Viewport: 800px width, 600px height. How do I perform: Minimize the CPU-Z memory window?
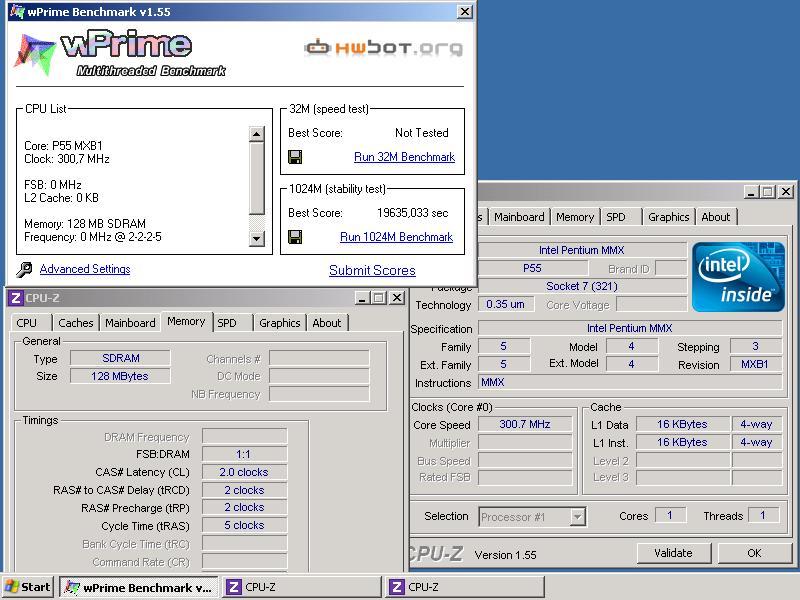click(362, 297)
